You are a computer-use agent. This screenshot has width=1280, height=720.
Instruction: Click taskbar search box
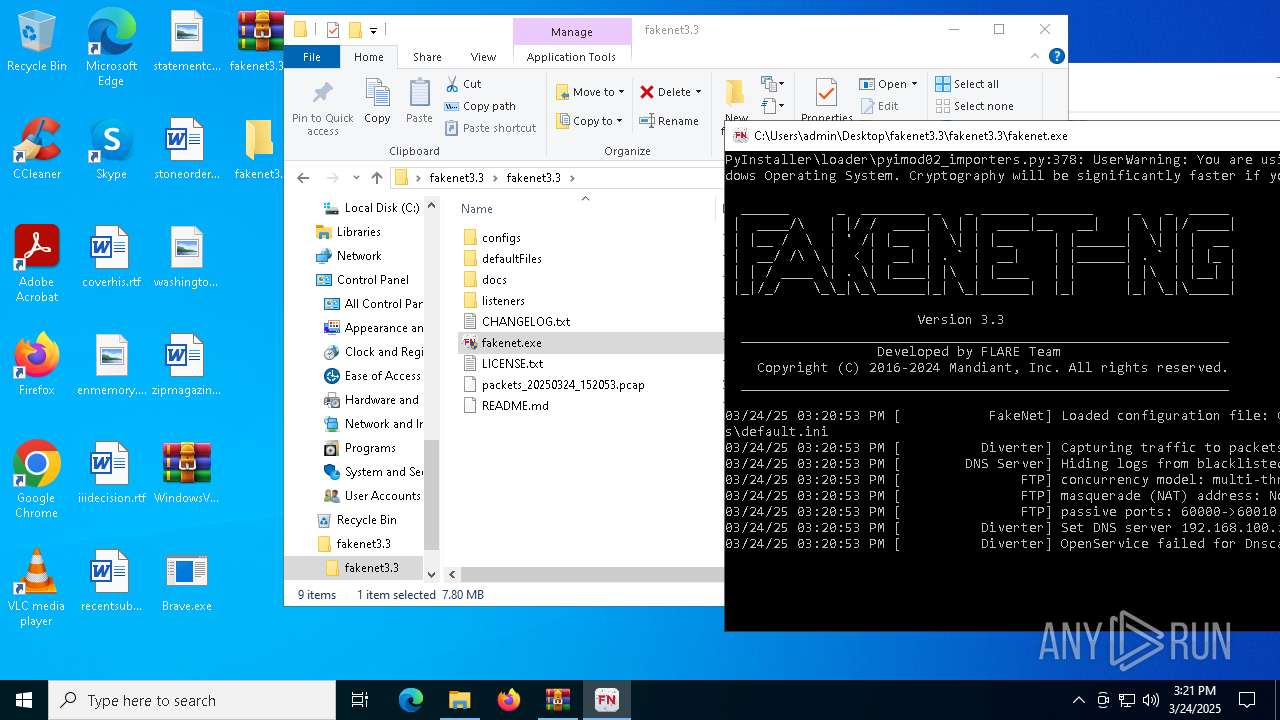pyautogui.click(x=192, y=700)
